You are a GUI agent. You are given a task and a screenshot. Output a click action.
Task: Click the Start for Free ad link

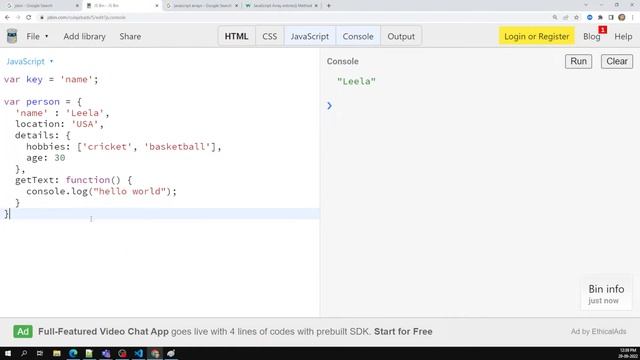click(x=403, y=331)
